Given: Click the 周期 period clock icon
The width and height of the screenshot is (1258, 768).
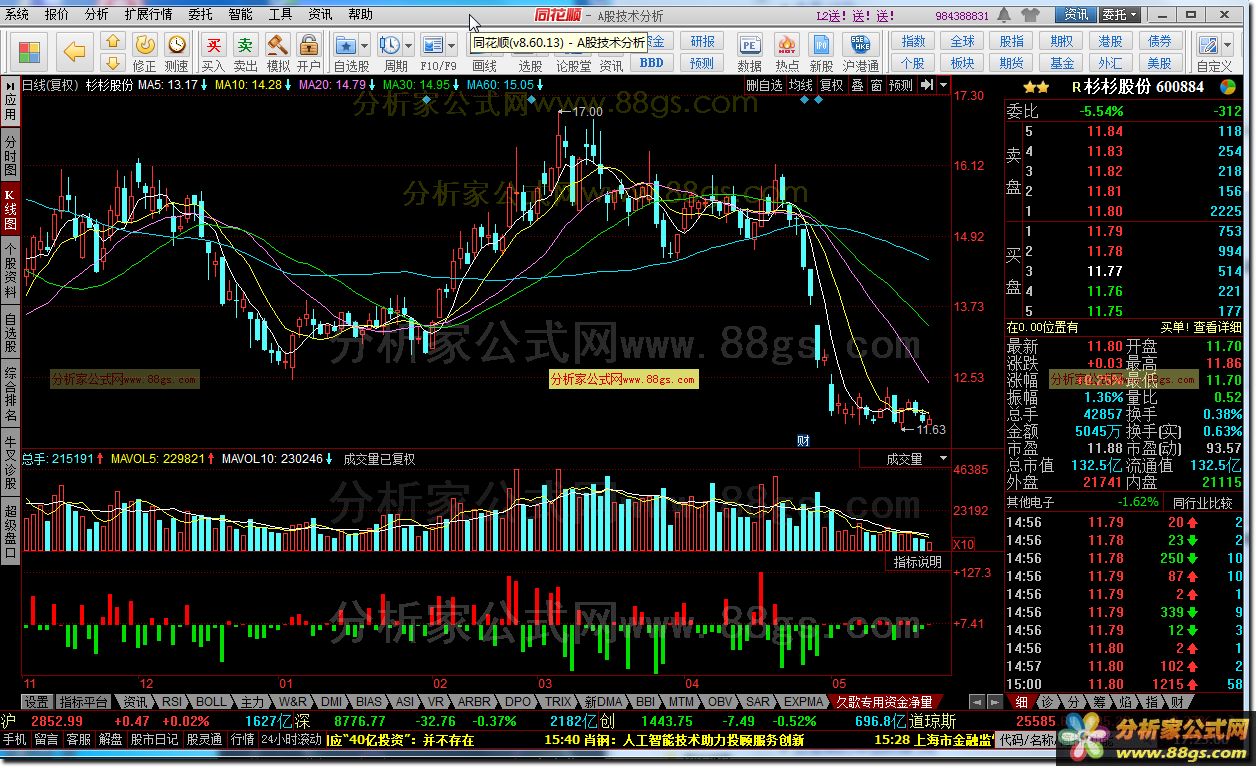Looking at the screenshot, I should [390, 45].
